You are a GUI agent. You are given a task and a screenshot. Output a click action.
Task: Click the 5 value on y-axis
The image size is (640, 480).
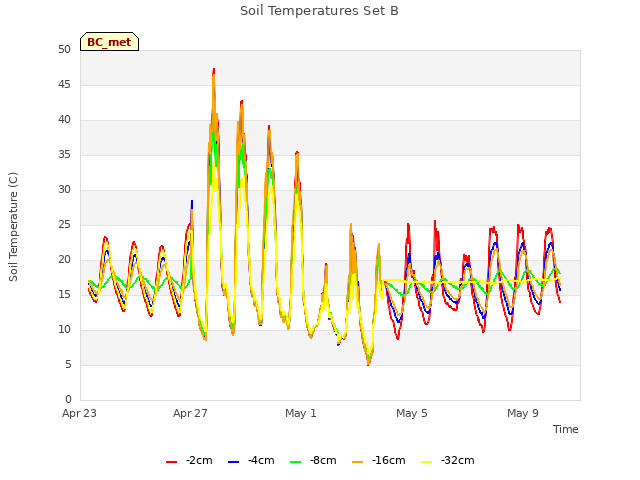pyautogui.click(x=68, y=364)
